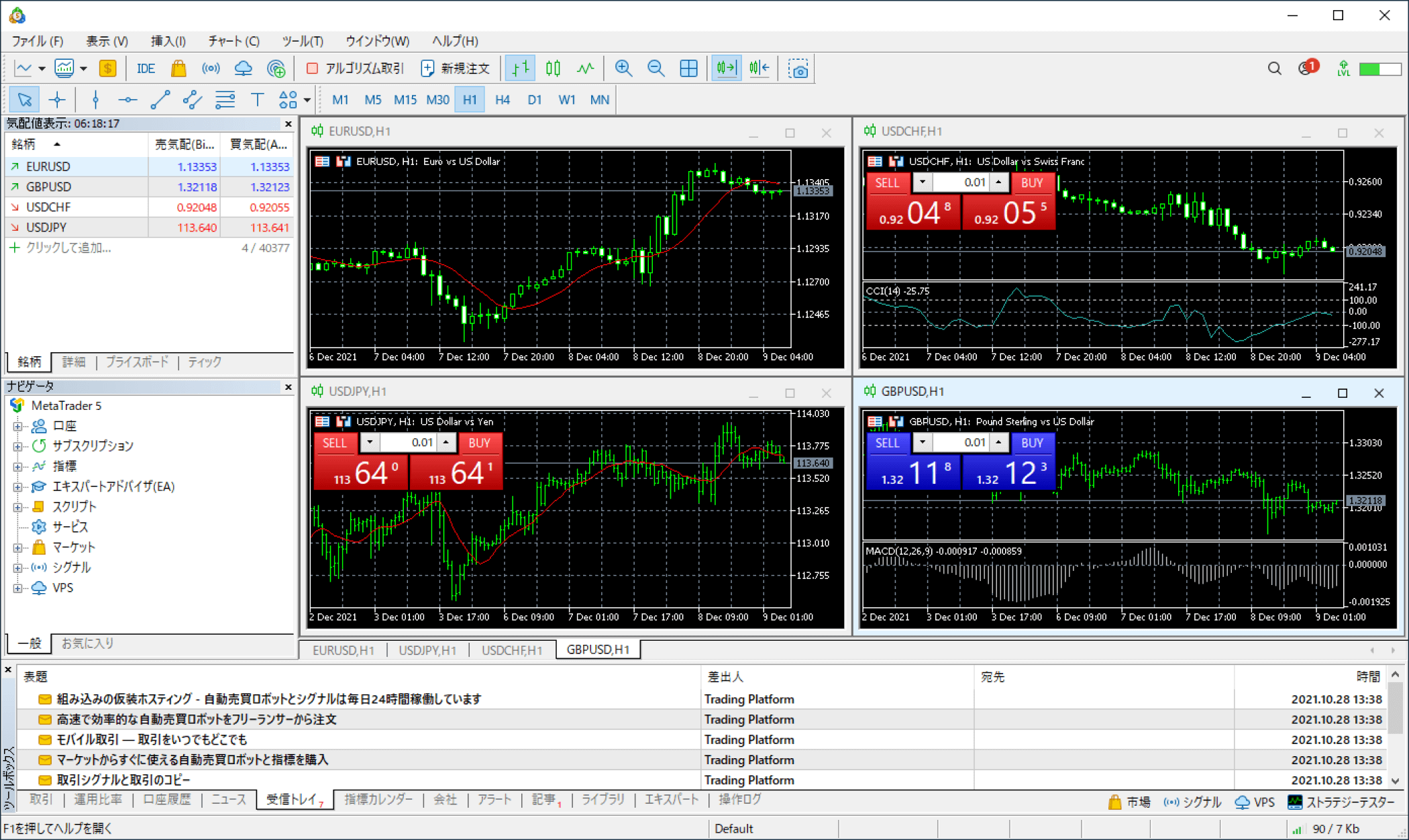The image size is (1409, 840).
Task: Take a chart screenshot with the camera icon
Action: click(x=797, y=68)
